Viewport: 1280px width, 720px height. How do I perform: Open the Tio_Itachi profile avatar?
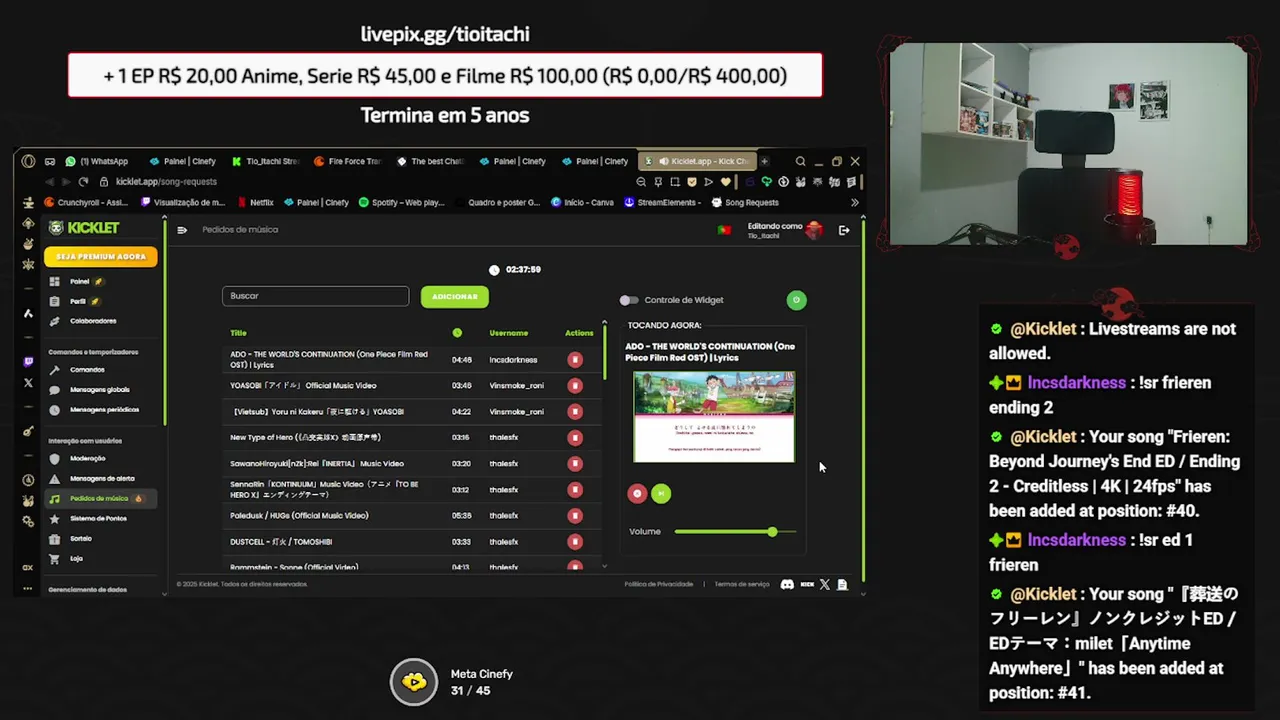814,230
